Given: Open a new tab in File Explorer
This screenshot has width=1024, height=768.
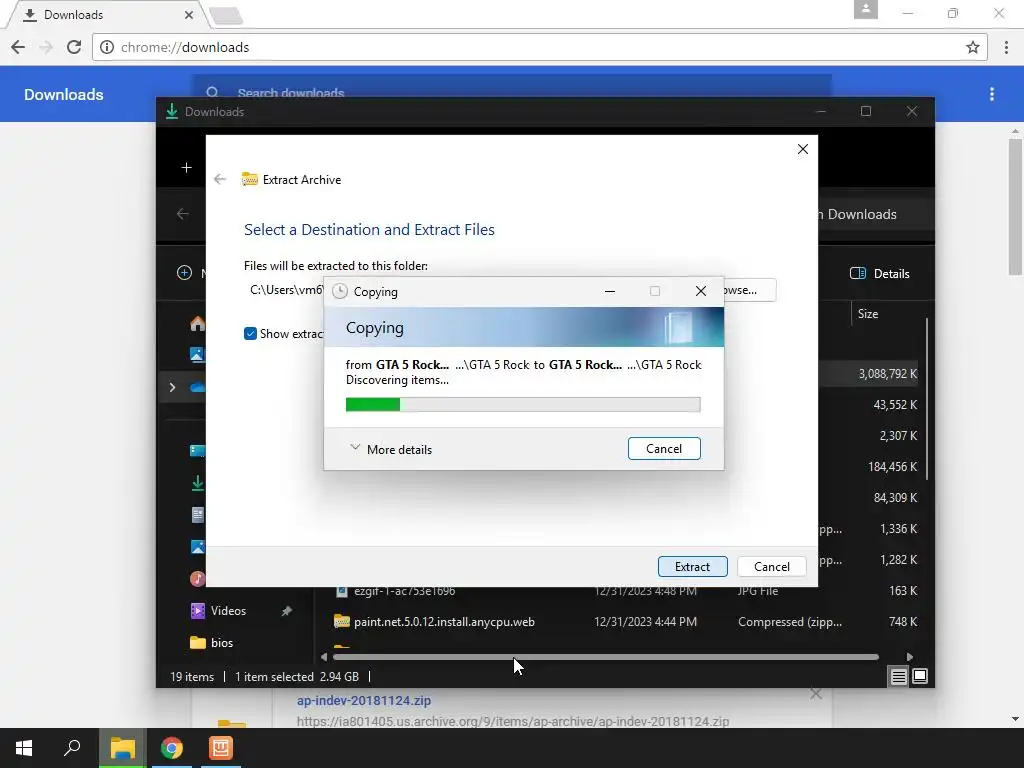Looking at the screenshot, I should tap(187, 168).
